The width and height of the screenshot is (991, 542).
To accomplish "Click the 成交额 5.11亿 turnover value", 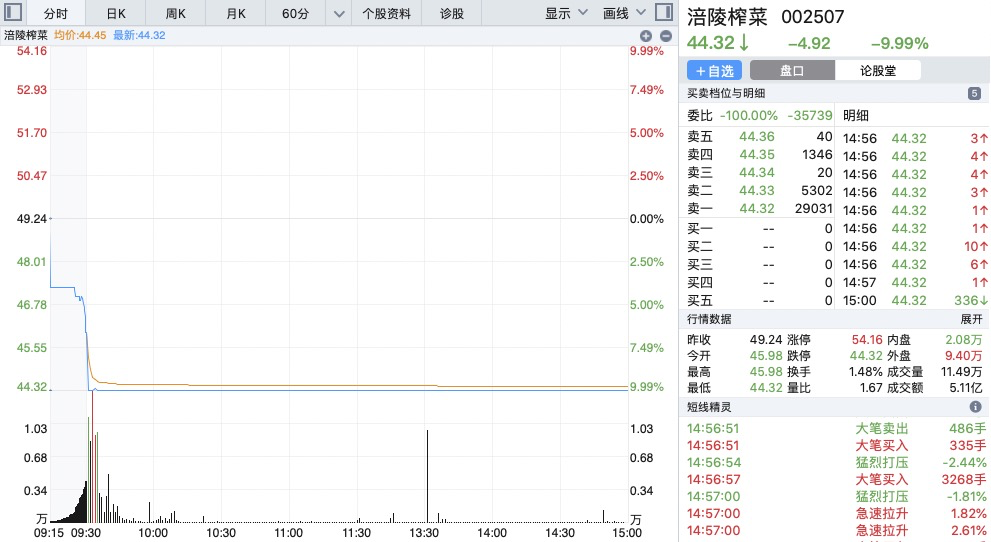I will 965,388.
